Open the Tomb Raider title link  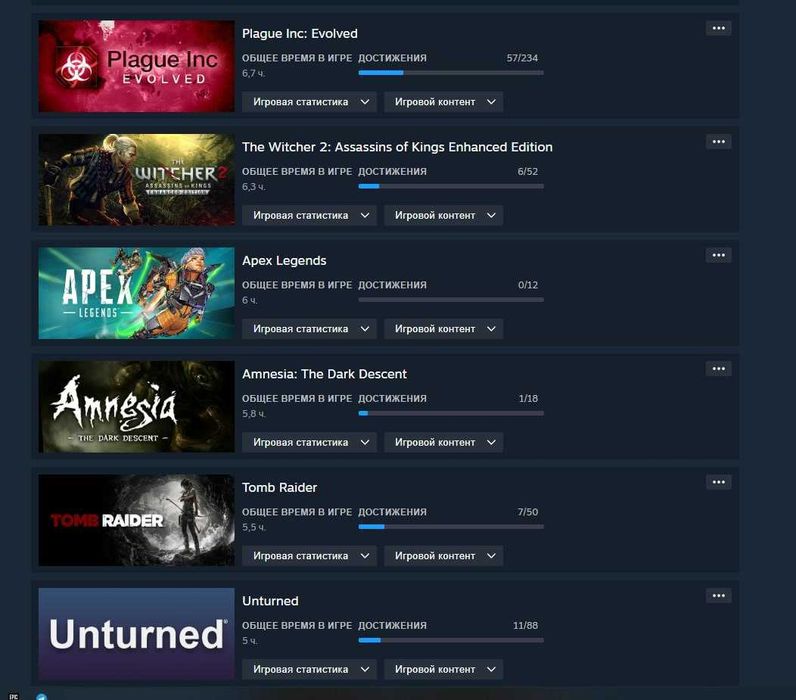click(x=280, y=487)
